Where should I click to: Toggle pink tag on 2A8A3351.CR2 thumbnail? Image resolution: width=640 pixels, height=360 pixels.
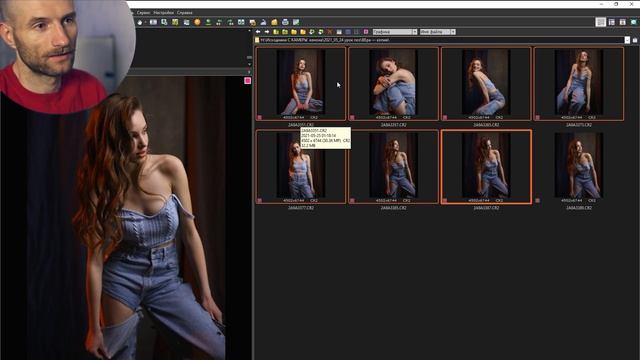[260, 118]
